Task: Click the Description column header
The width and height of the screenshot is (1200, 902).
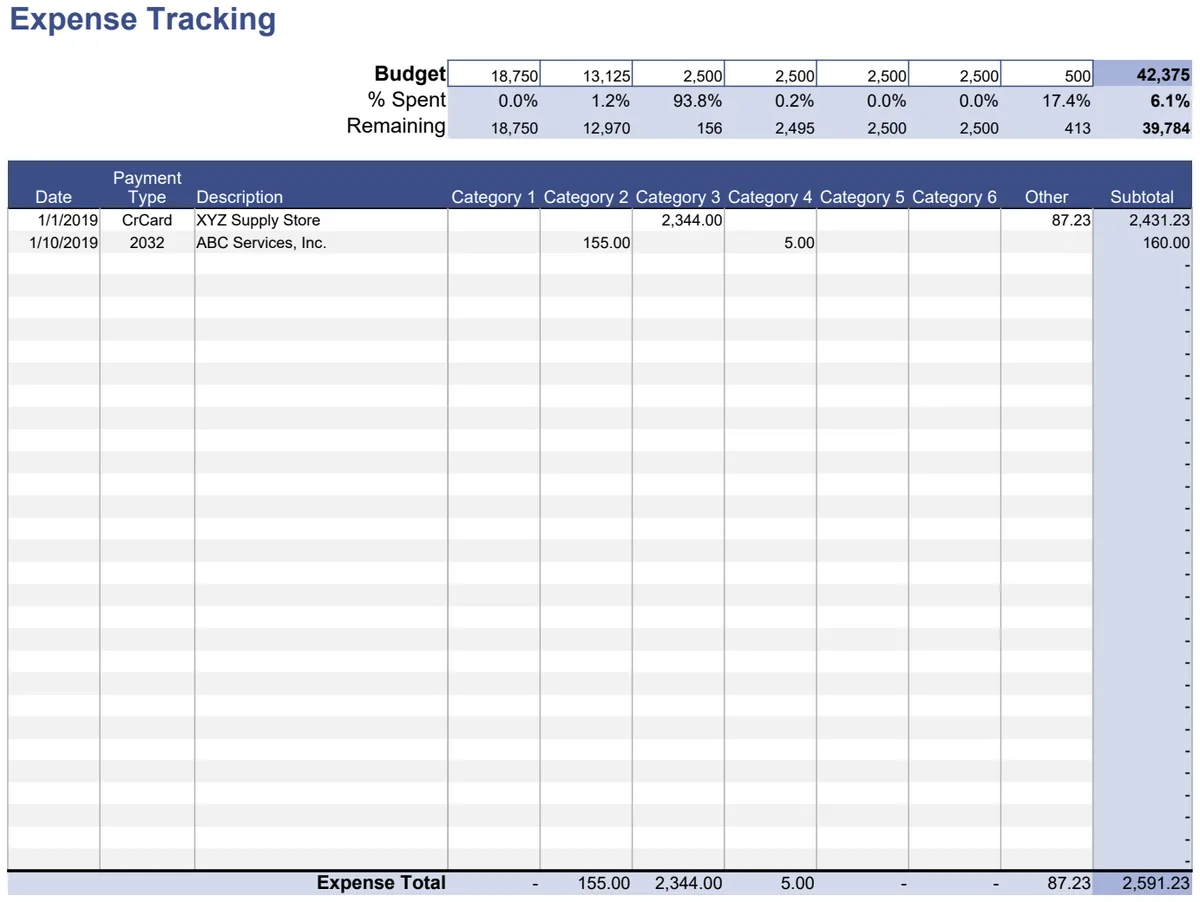Action: coord(240,197)
